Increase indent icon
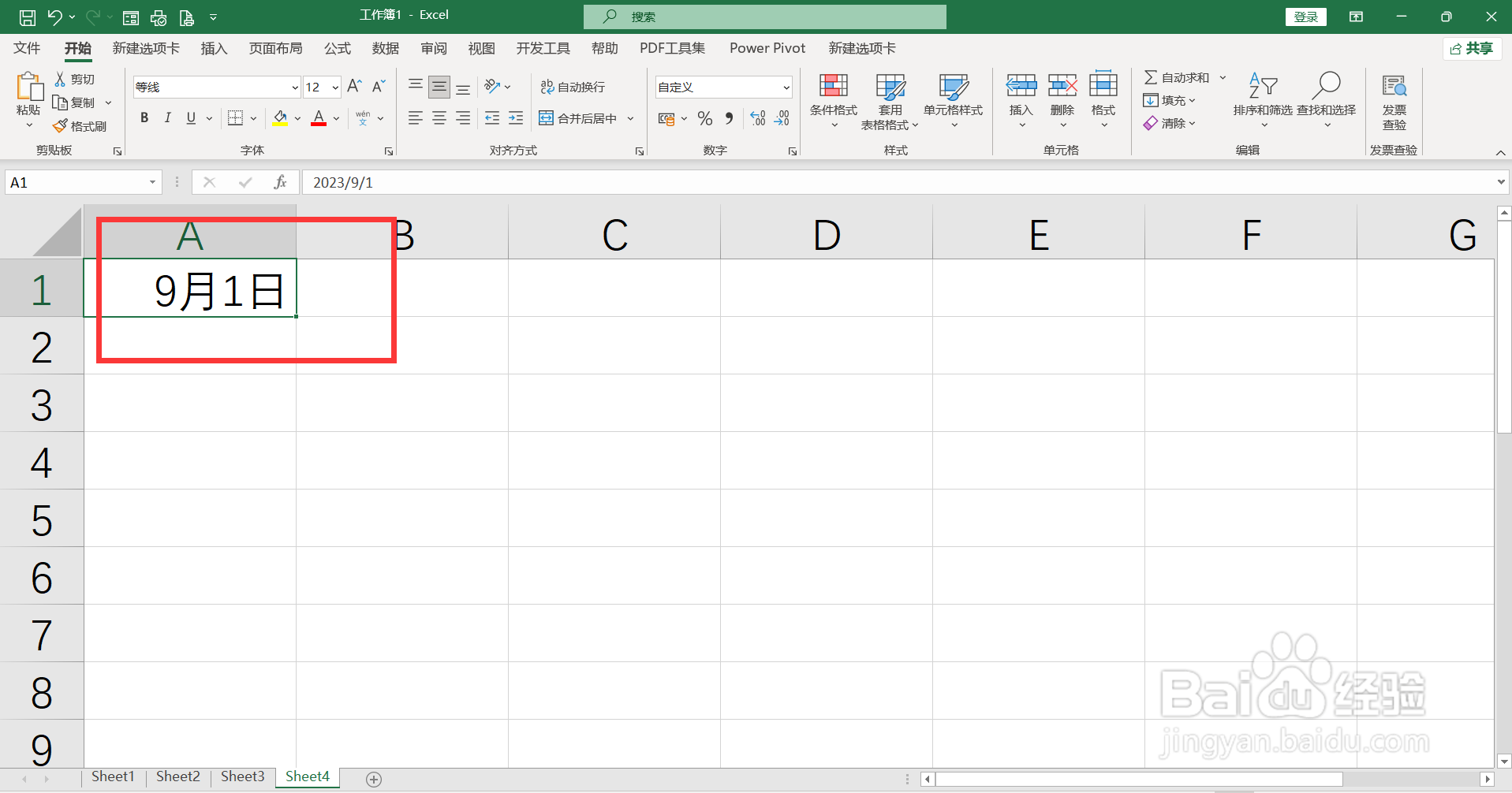Viewport: 1512px width, 793px height. point(516,118)
